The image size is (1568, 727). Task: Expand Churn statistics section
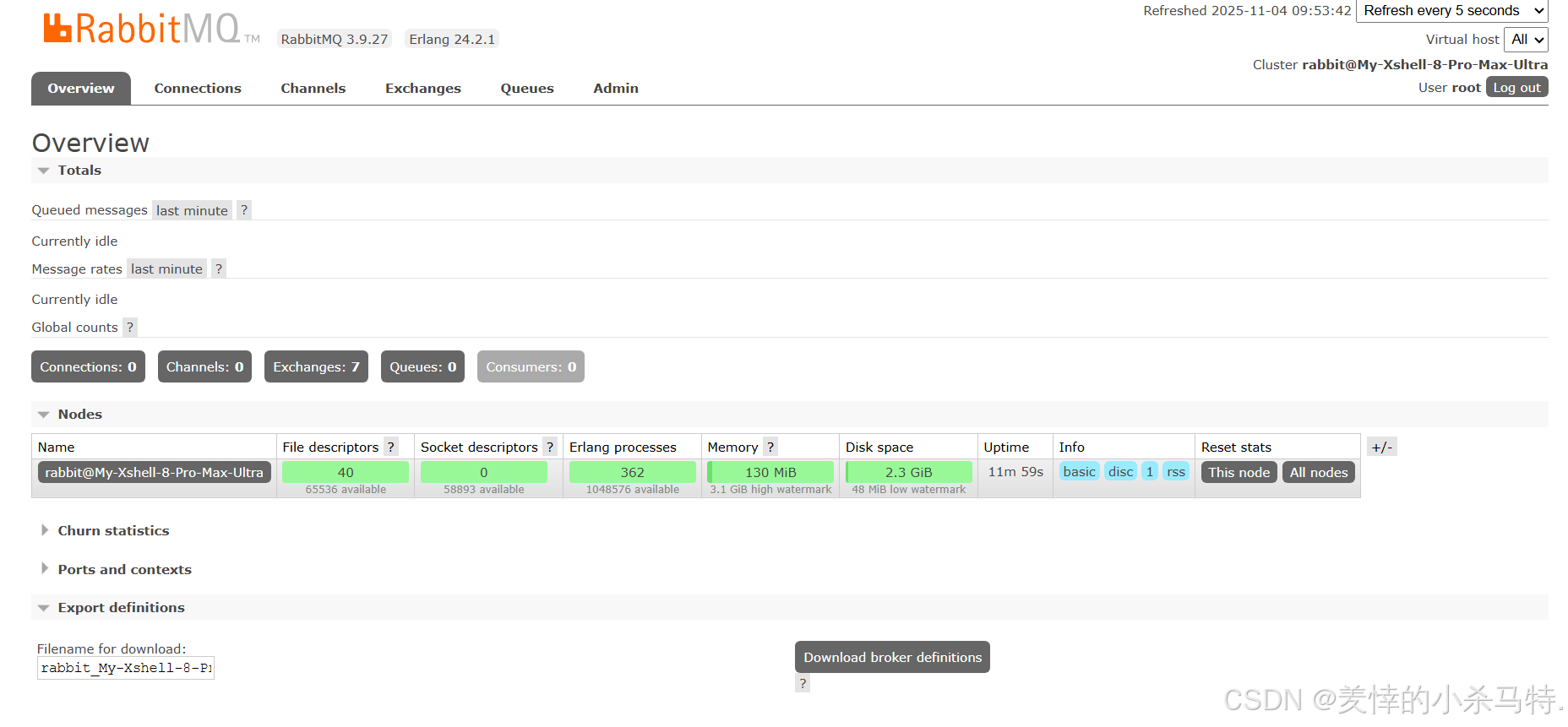pyautogui.click(x=113, y=531)
